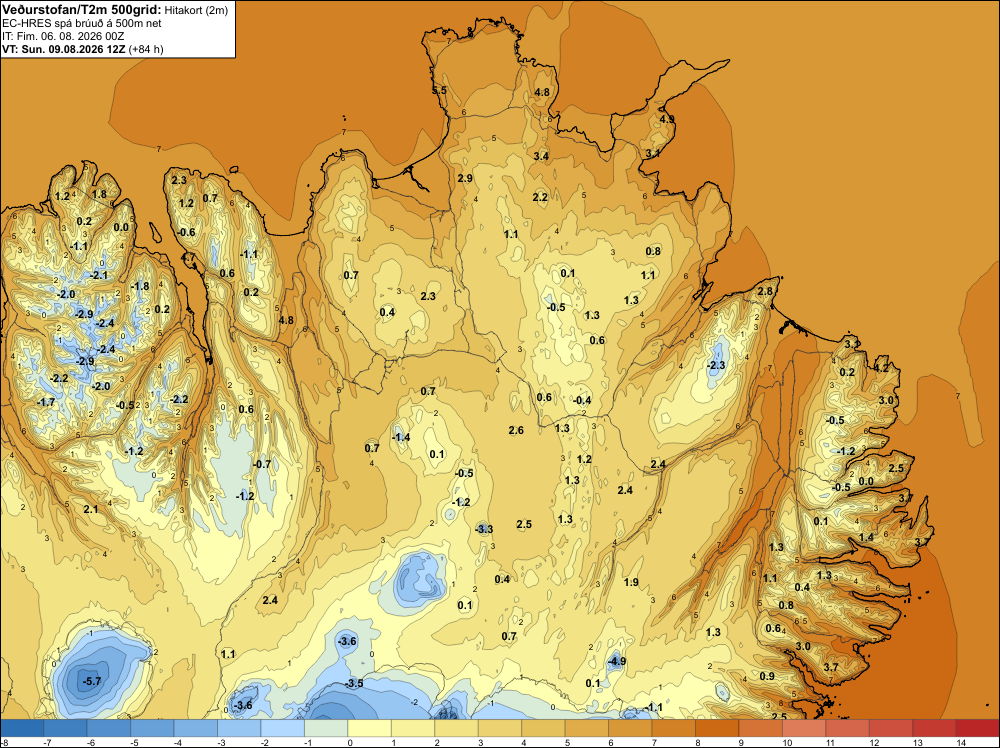The height and width of the screenshot is (748, 1000).
Task: Click the Veðurstofan/T2m 500grid title text
Action: click(x=81, y=9)
